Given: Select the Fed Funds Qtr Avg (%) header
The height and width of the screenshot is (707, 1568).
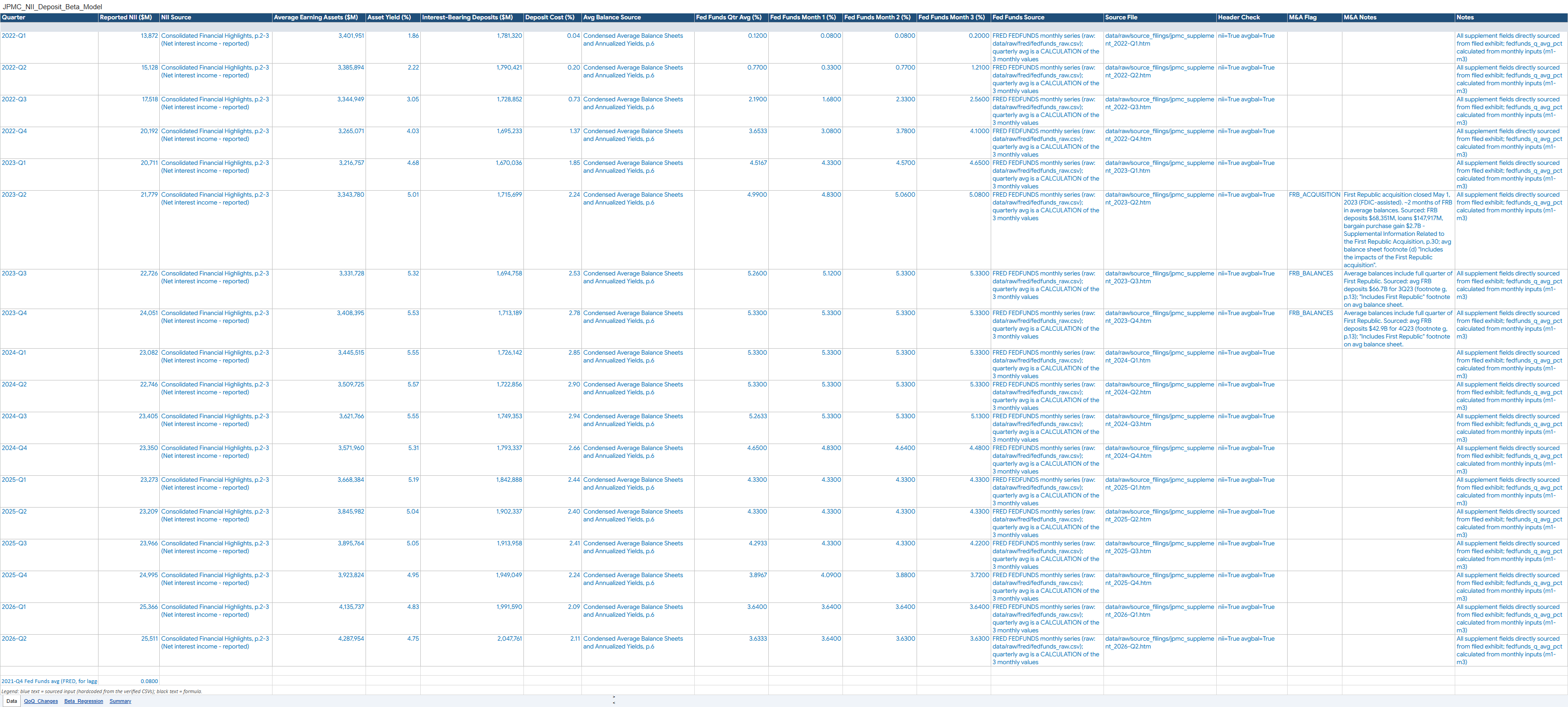Looking at the screenshot, I should coord(731,18).
